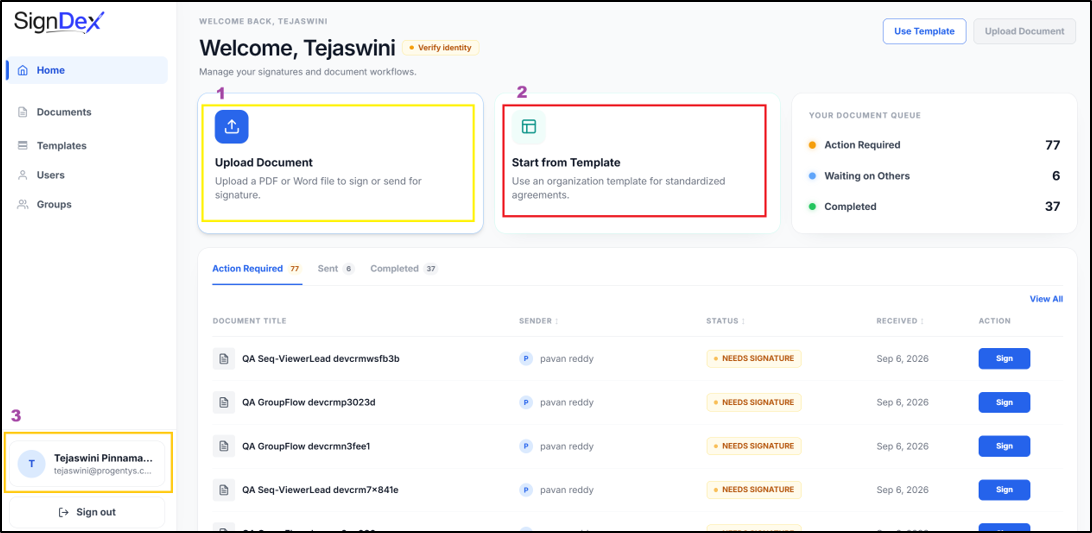The height and width of the screenshot is (533, 1092).
Task: Click the blue upload arrow icon
Action: point(232,127)
